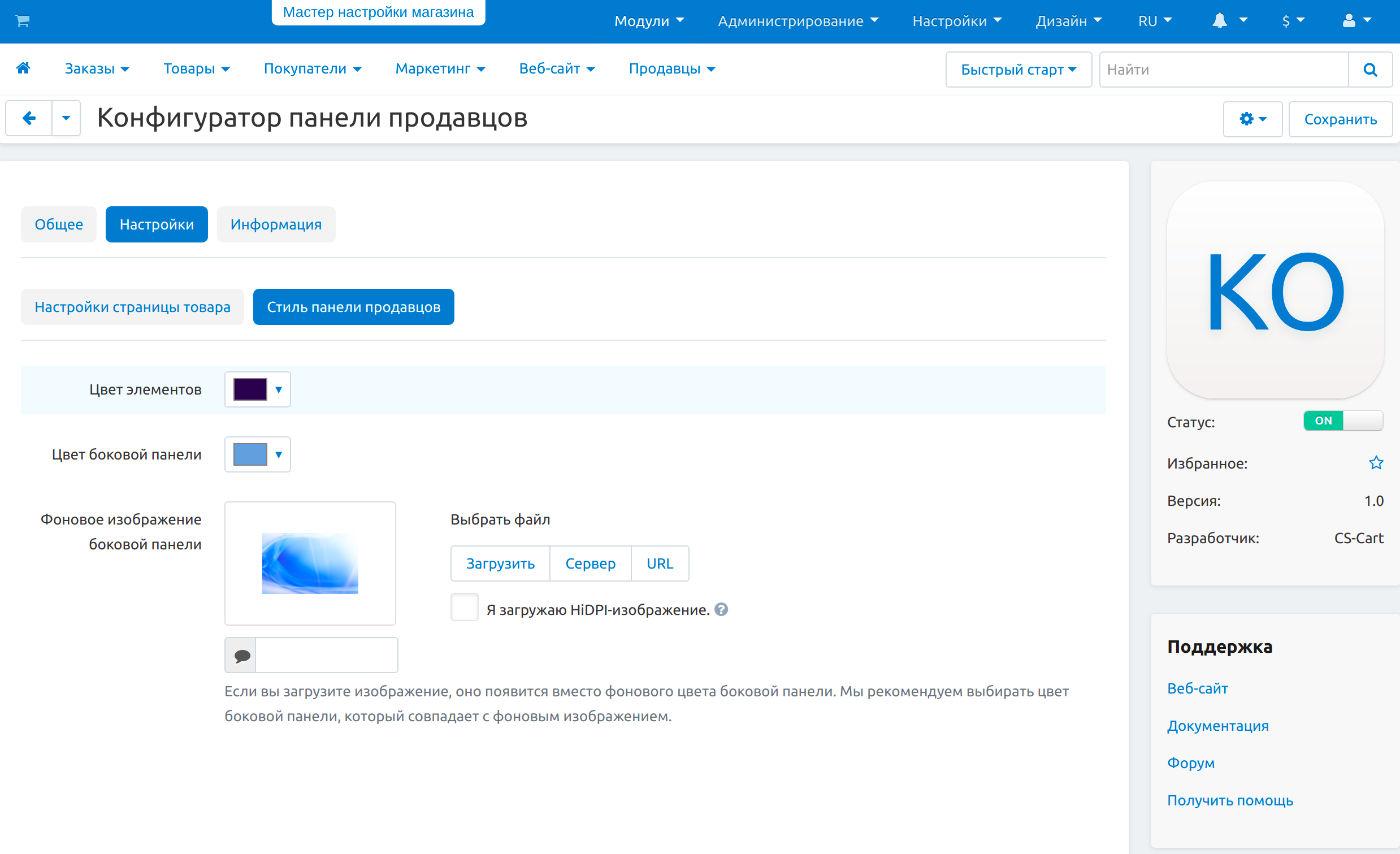Screen dimensions: 1400x854
Task: Open the currency $ dropdown
Action: (1293, 21)
